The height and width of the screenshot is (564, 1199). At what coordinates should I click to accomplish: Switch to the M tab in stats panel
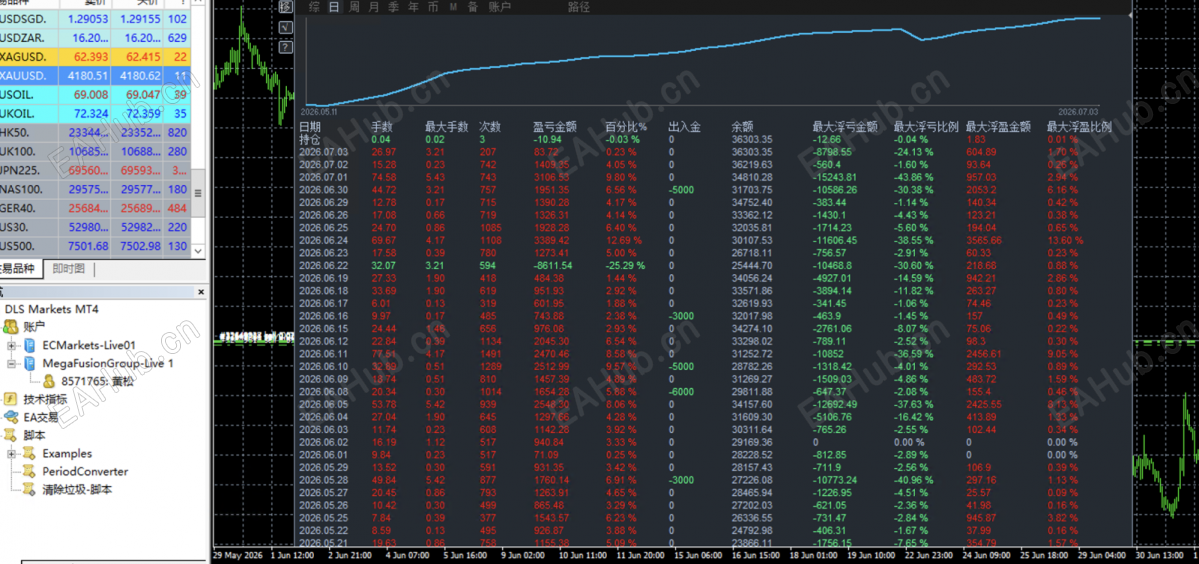(453, 7)
